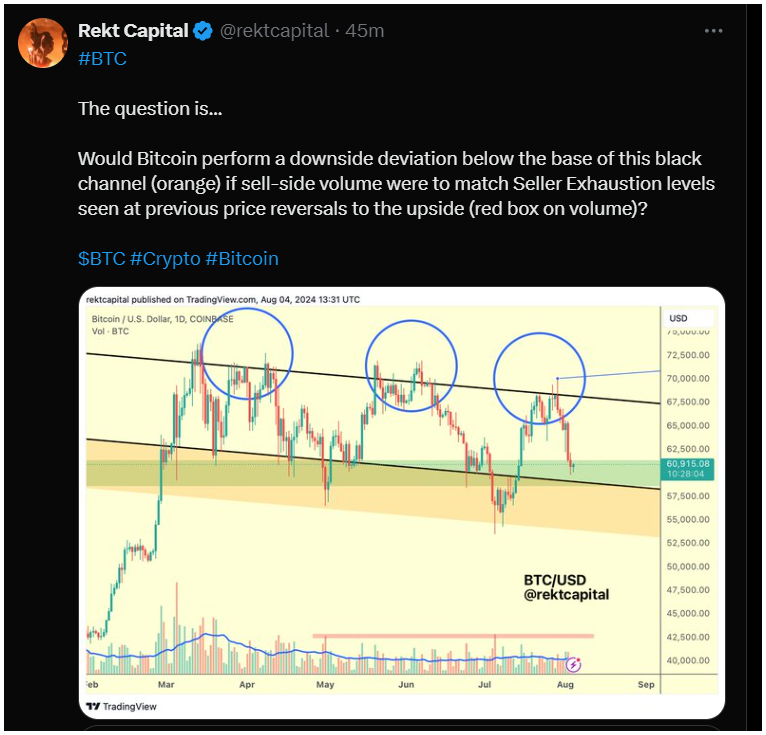Open the #BTC hashtag at top

tap(102, 59)
